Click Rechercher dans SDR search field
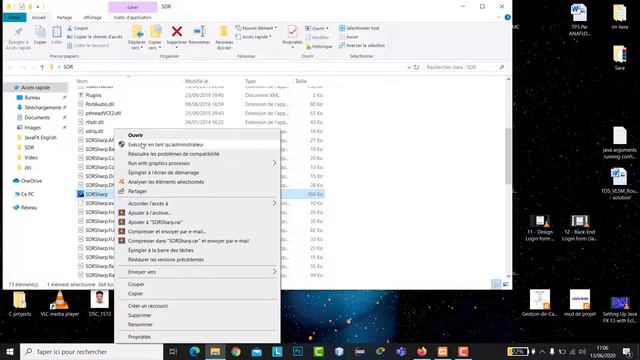This screenshot has width=640, height=360. pos(464,67)
